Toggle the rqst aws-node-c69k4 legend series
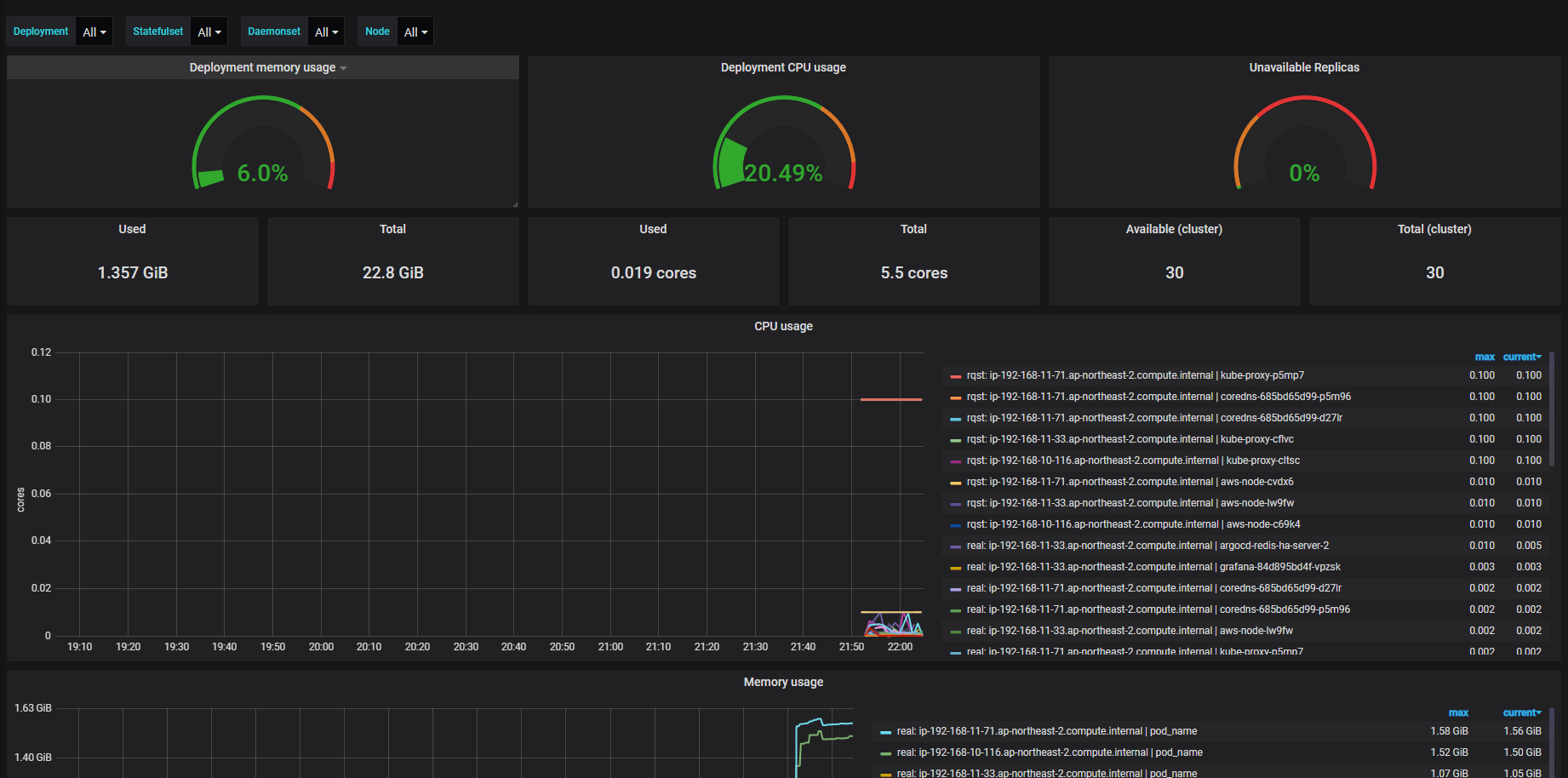This screenshot has width=1568, height=778. click(x=1133, y=524)
